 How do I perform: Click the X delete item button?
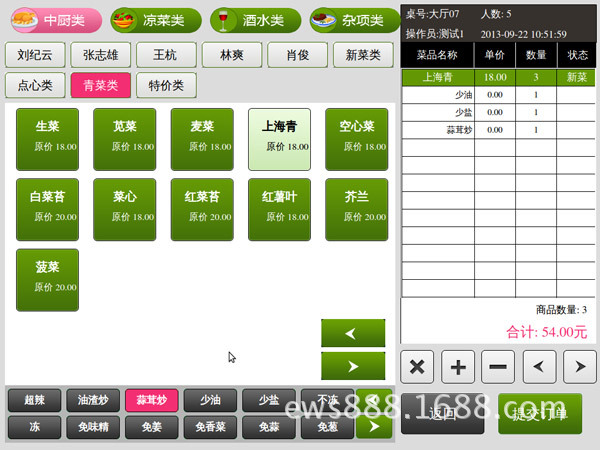click(417, 367)
